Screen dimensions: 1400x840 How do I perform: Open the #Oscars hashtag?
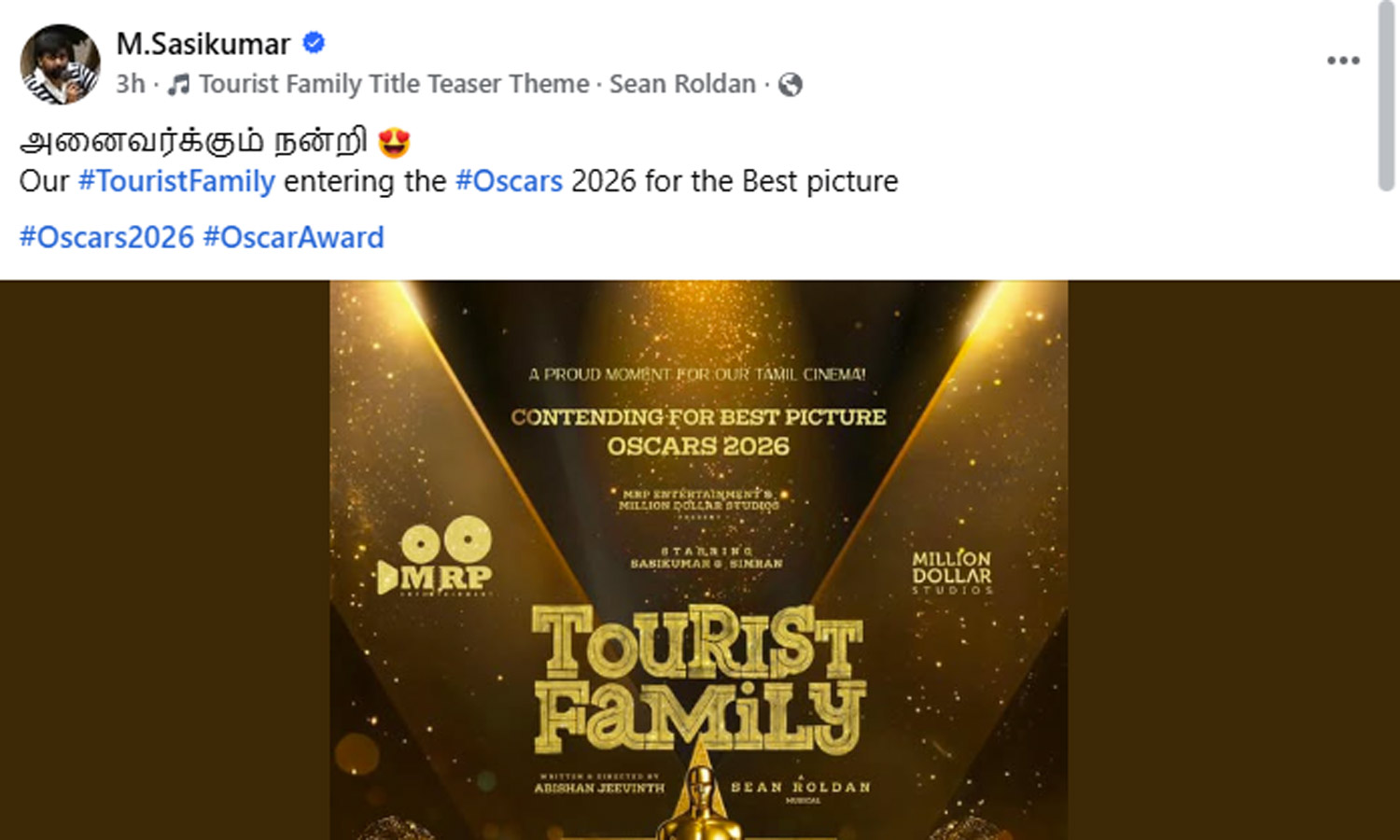(509, 181)
